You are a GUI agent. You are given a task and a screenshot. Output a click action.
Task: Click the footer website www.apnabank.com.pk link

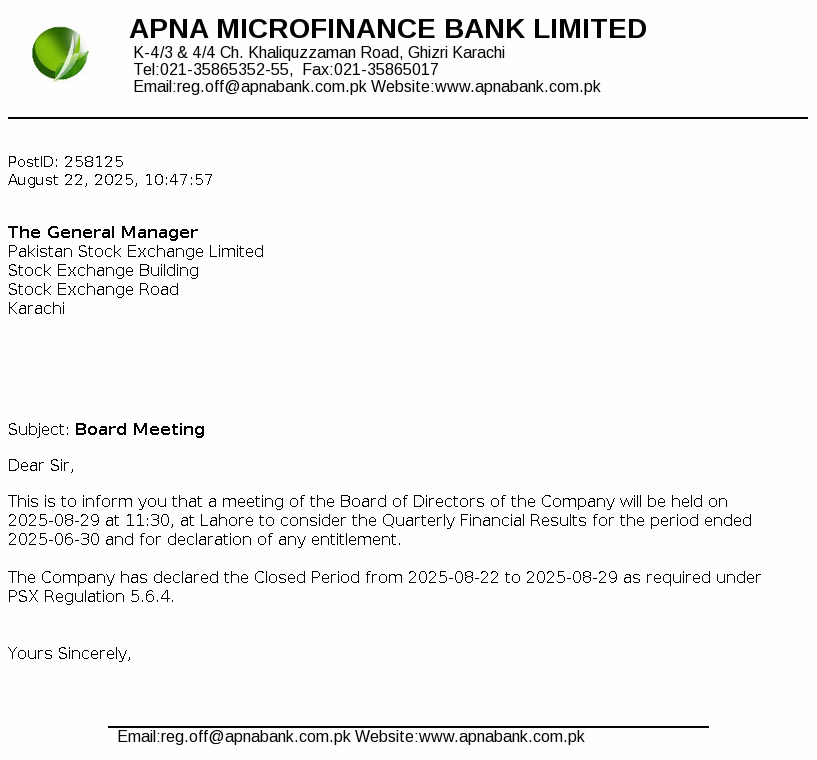pyautogui.click(x=500, y=737)
